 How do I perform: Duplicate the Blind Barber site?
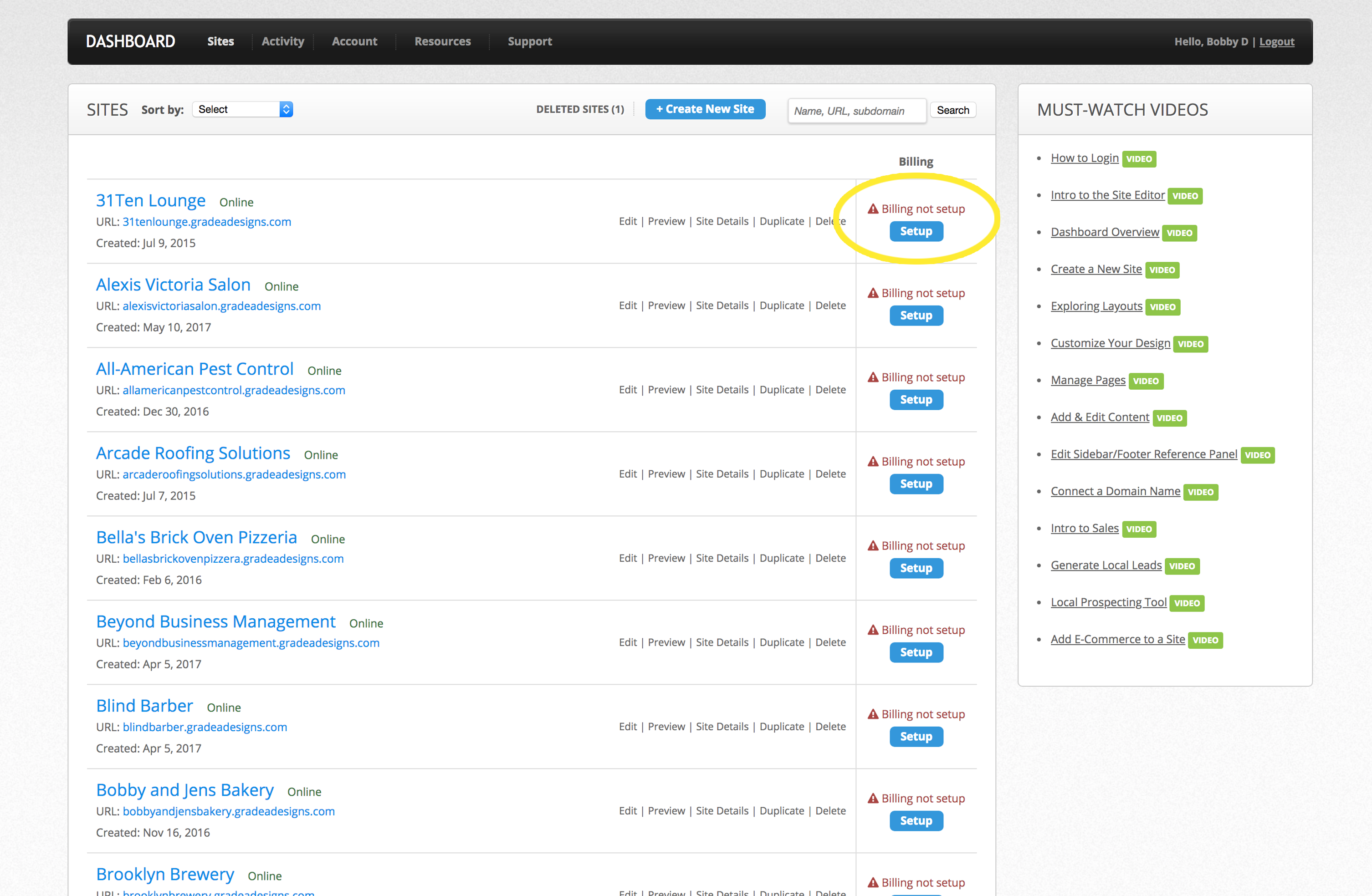point(782,726)
